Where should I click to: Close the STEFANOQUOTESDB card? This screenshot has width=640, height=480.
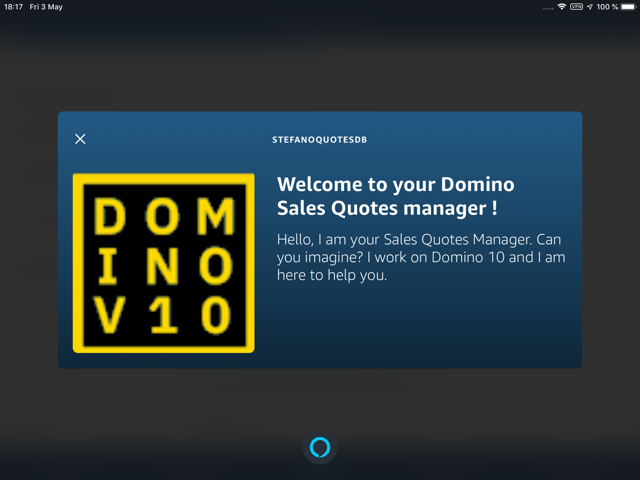click(x=80, y=139)
